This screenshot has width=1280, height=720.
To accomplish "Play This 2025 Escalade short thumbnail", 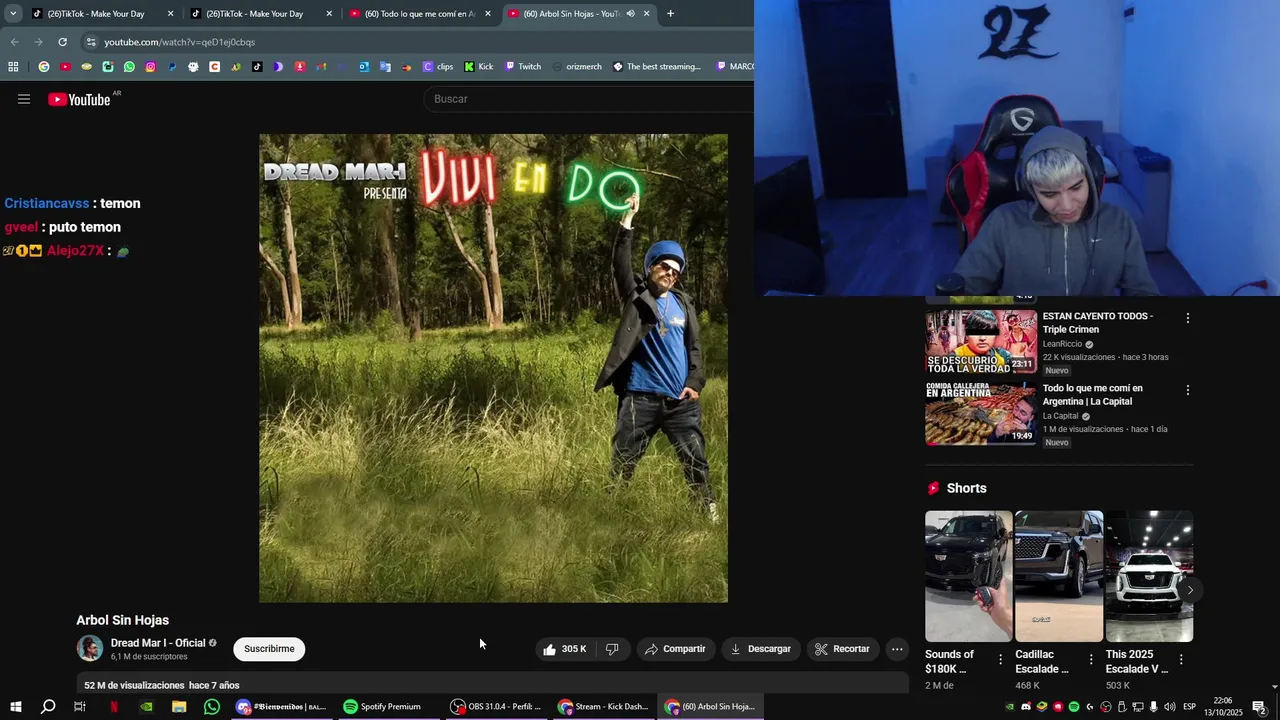I will pyautogui.click(x=1149, y=576).
